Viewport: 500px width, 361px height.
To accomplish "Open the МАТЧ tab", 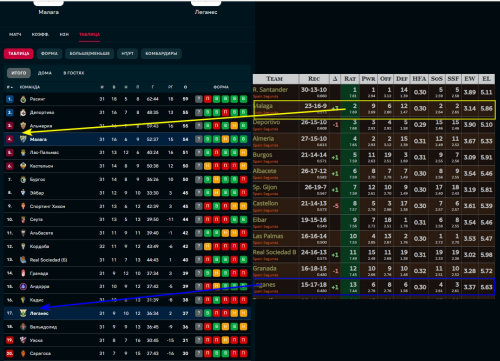I will pyautogui.click(x=15, y=34).
